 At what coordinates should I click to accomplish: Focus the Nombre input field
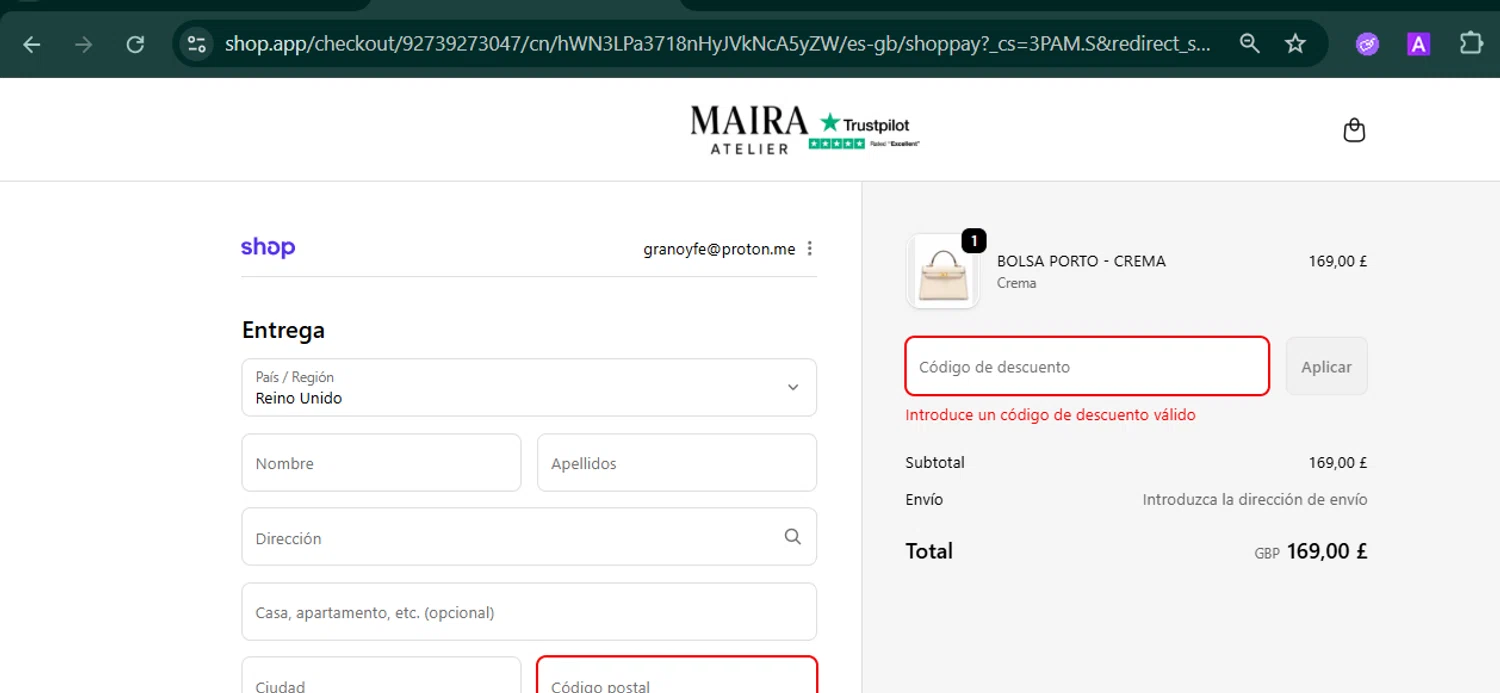[381, 463]
